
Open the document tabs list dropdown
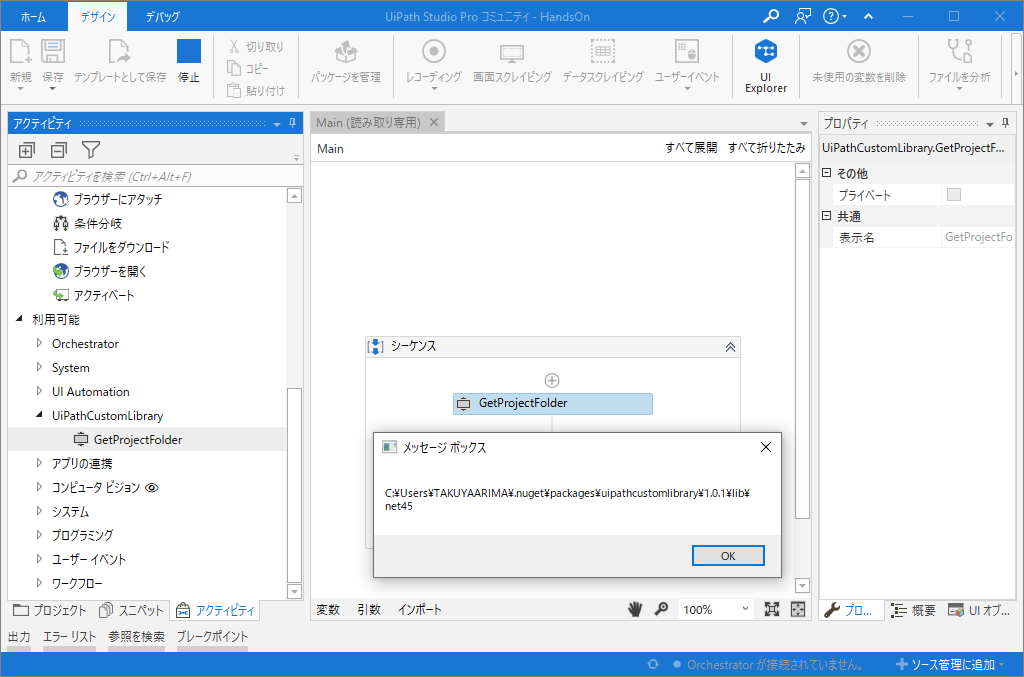(x=803, y=123)
